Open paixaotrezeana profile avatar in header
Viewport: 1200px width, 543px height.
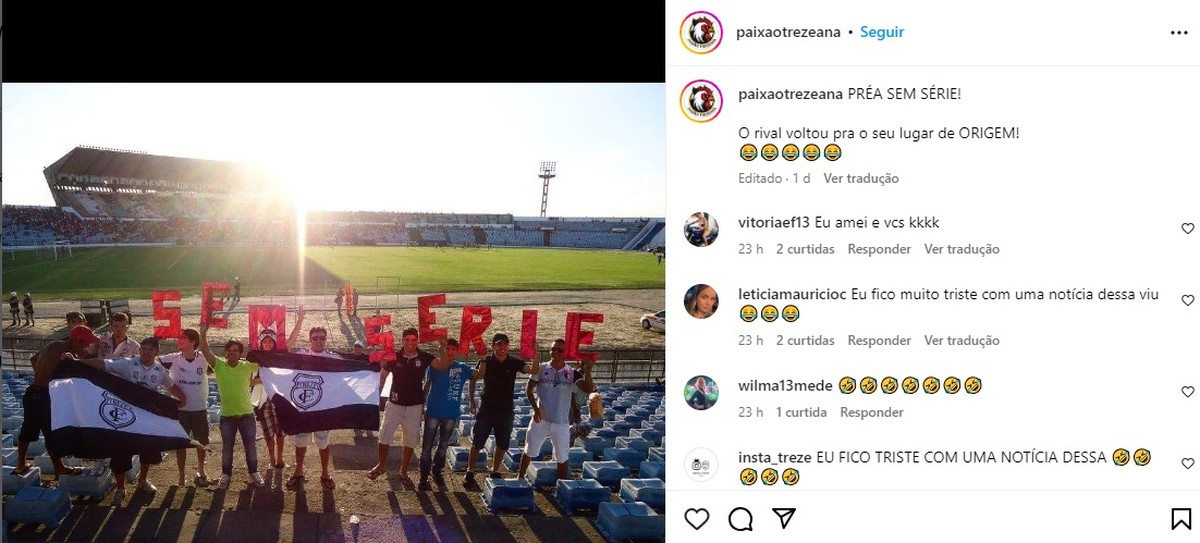coord(701,33)
